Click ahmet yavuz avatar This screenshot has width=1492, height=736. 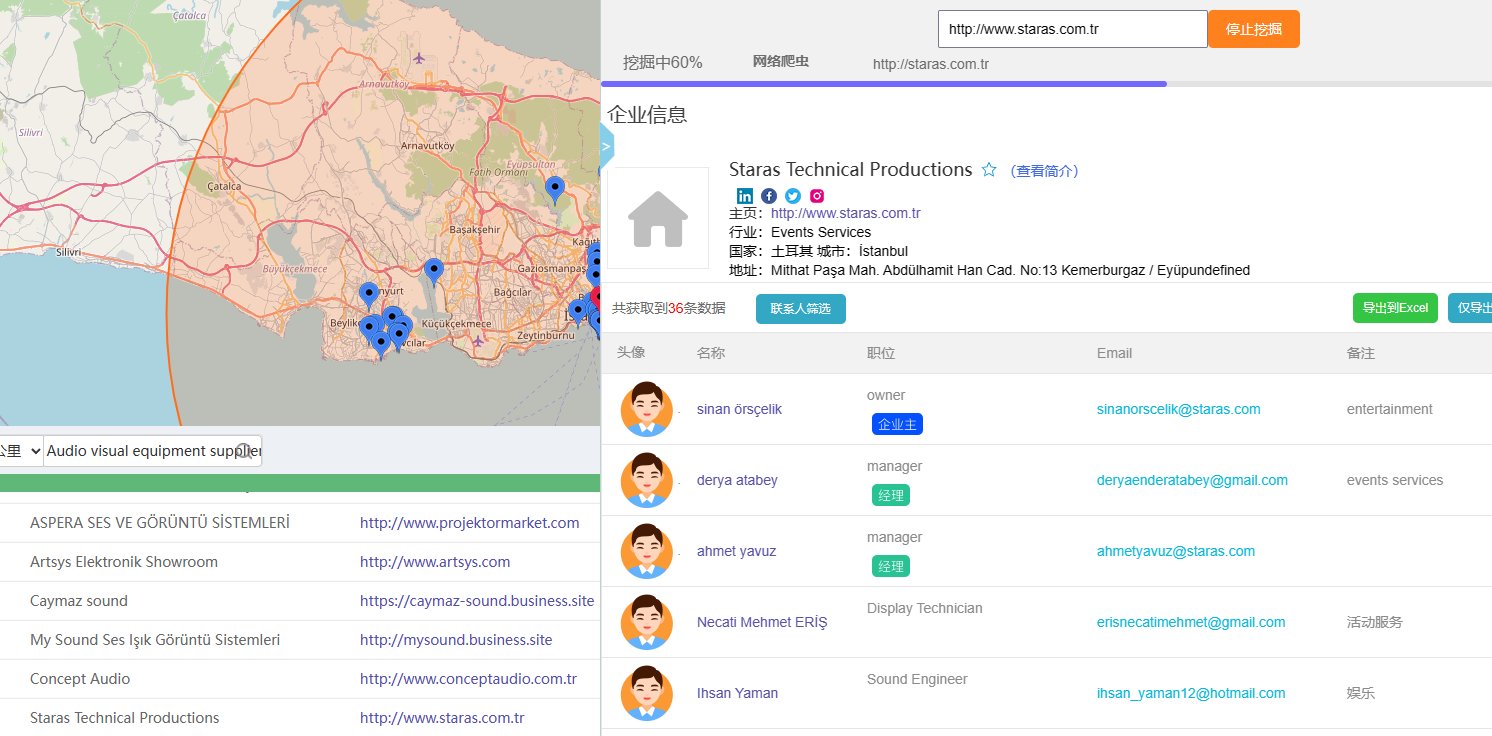(x=647, y=551)
